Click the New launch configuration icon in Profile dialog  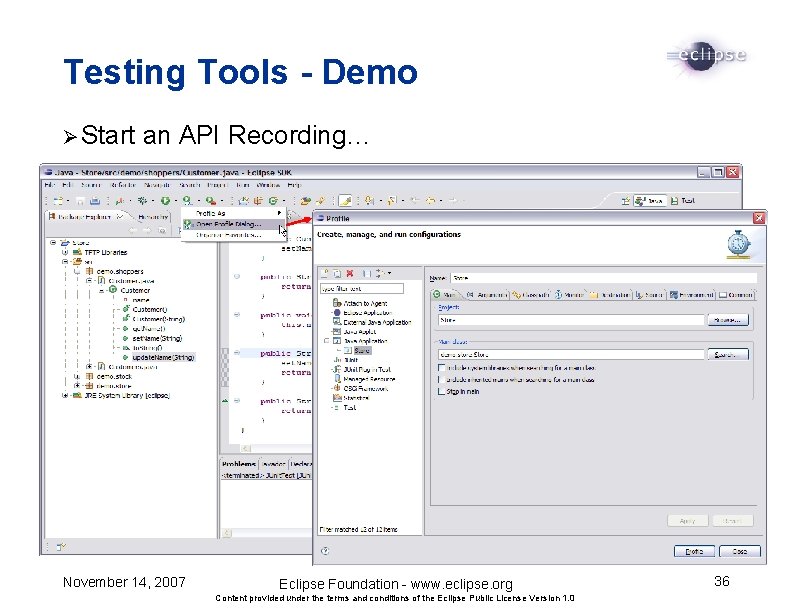(x=325, y=273)
